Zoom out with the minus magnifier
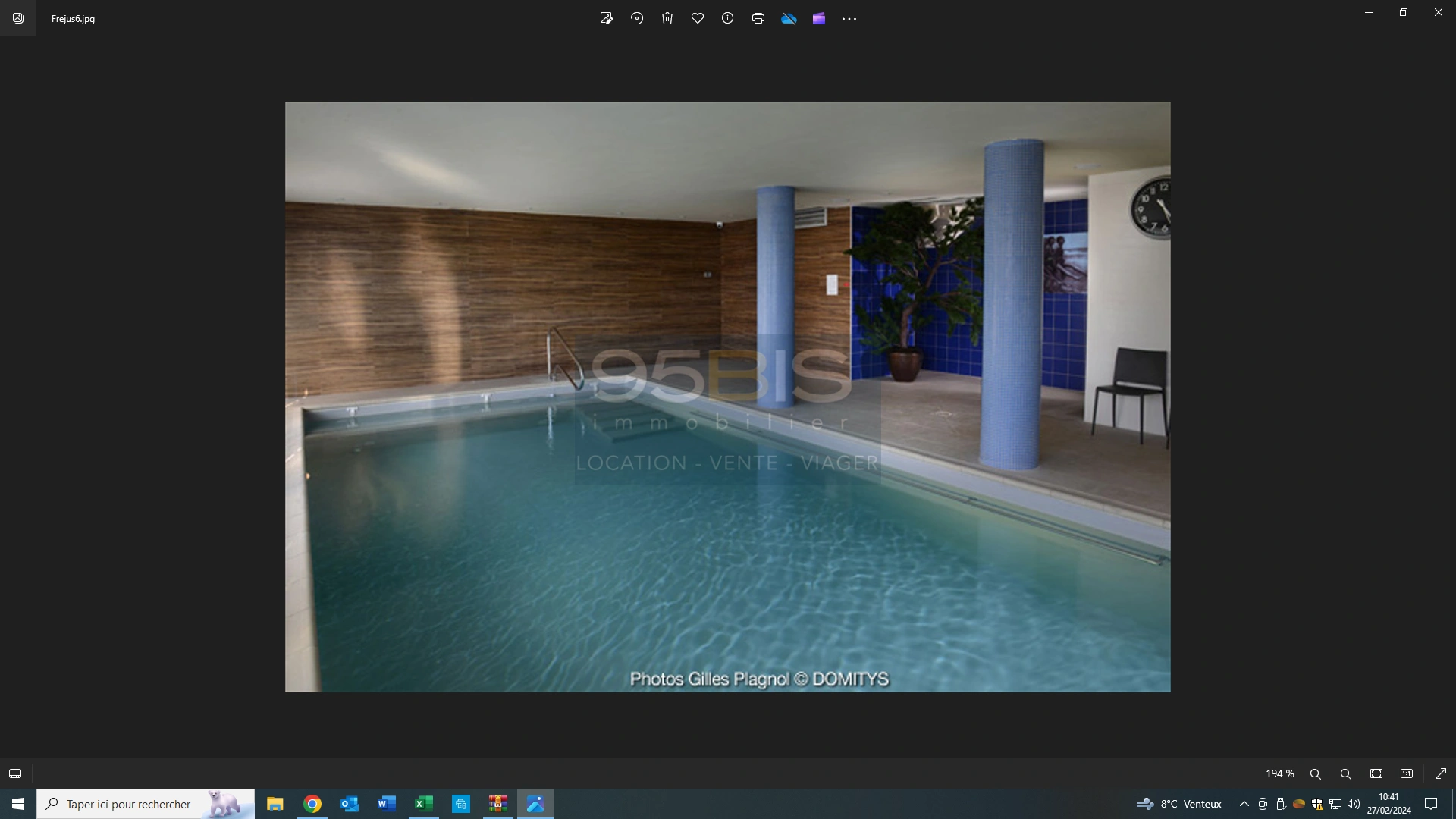Image resolution: width=1456 pixels, height=819 pixels. [x=1316, y=773]
